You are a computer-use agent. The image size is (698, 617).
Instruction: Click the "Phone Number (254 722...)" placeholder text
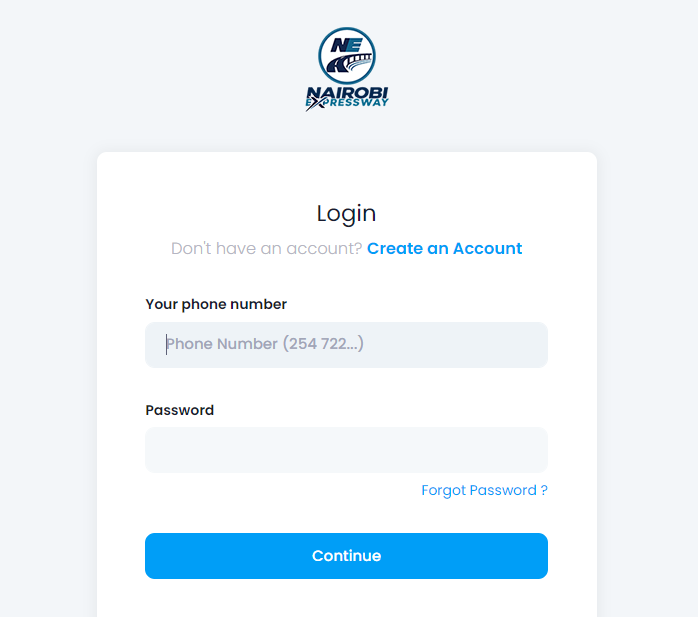tap(265, 344)
